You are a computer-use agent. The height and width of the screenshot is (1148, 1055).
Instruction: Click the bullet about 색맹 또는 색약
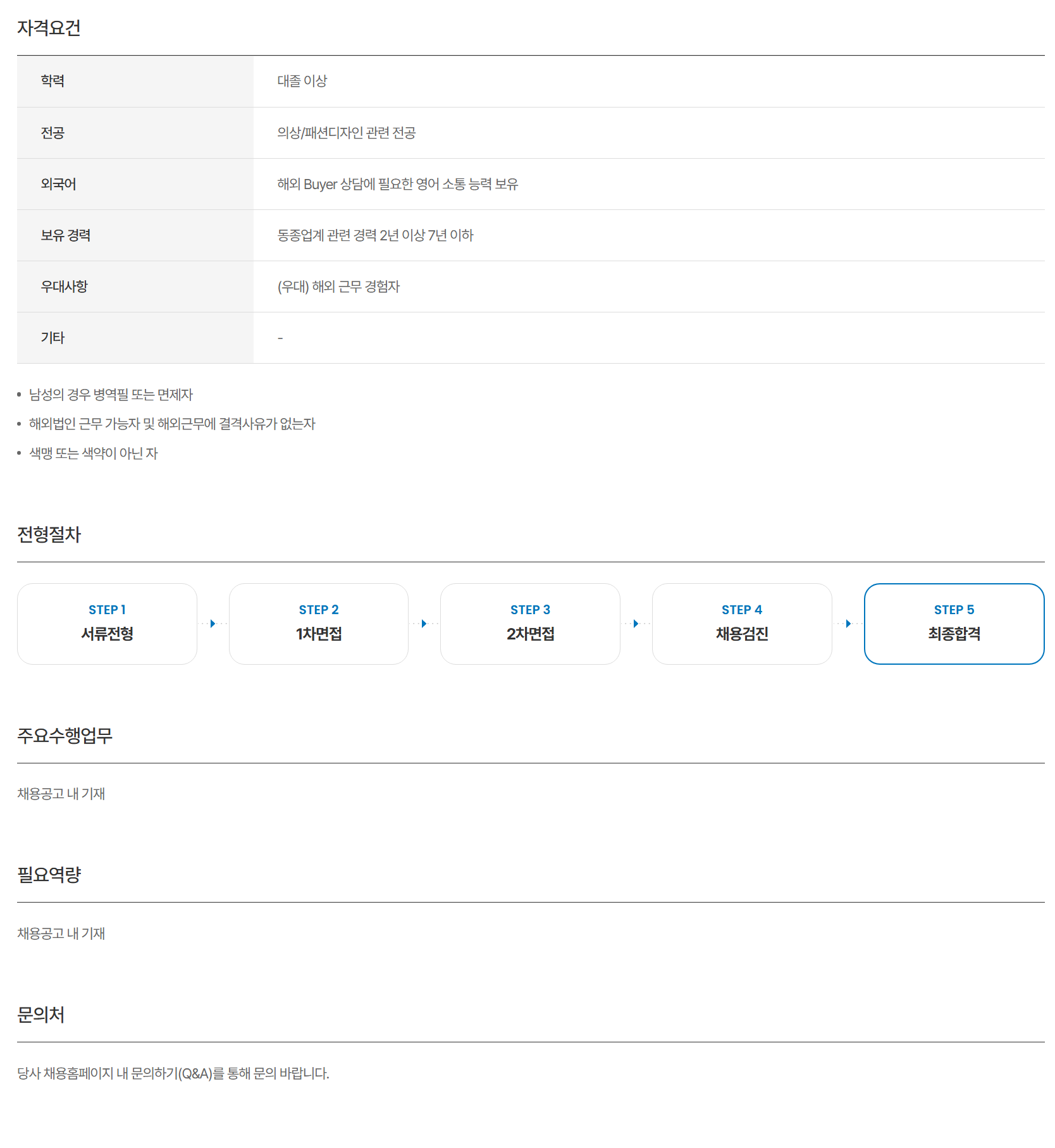click(93, 454)
